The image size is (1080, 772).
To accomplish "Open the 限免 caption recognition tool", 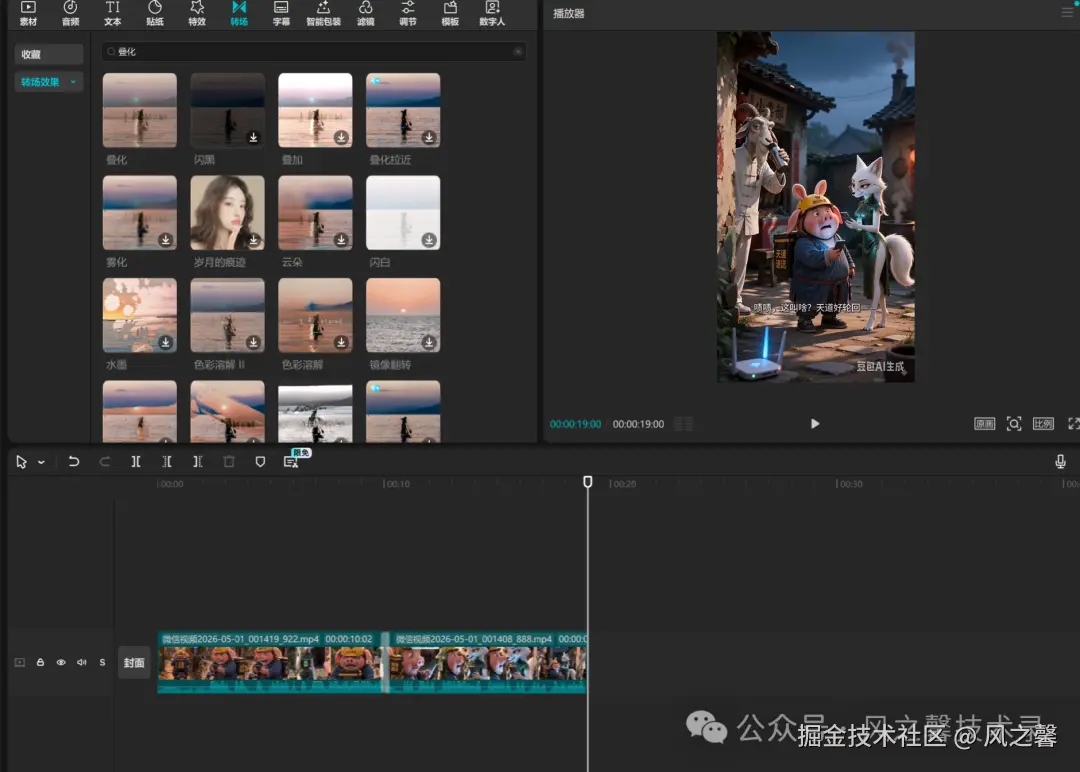I will coord(291,461).
